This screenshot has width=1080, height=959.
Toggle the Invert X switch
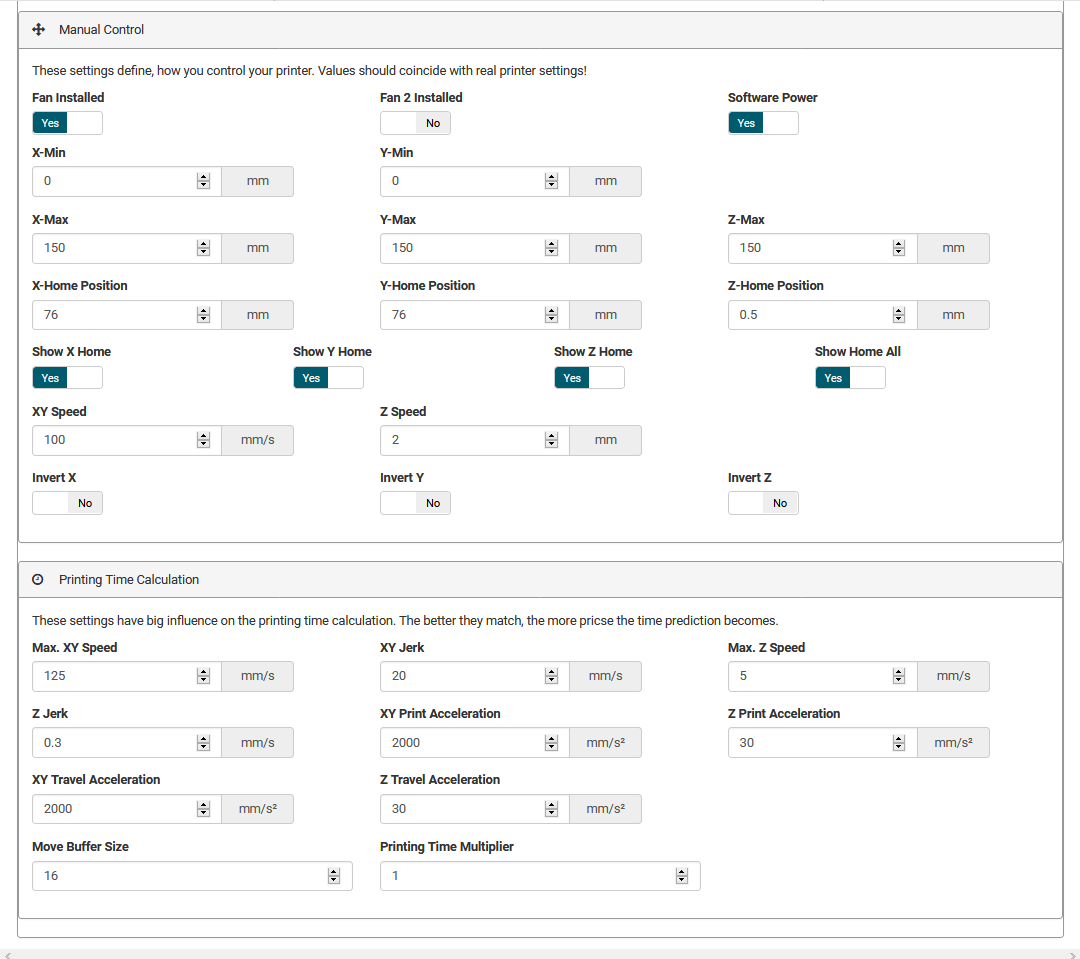tap(68, 503)
